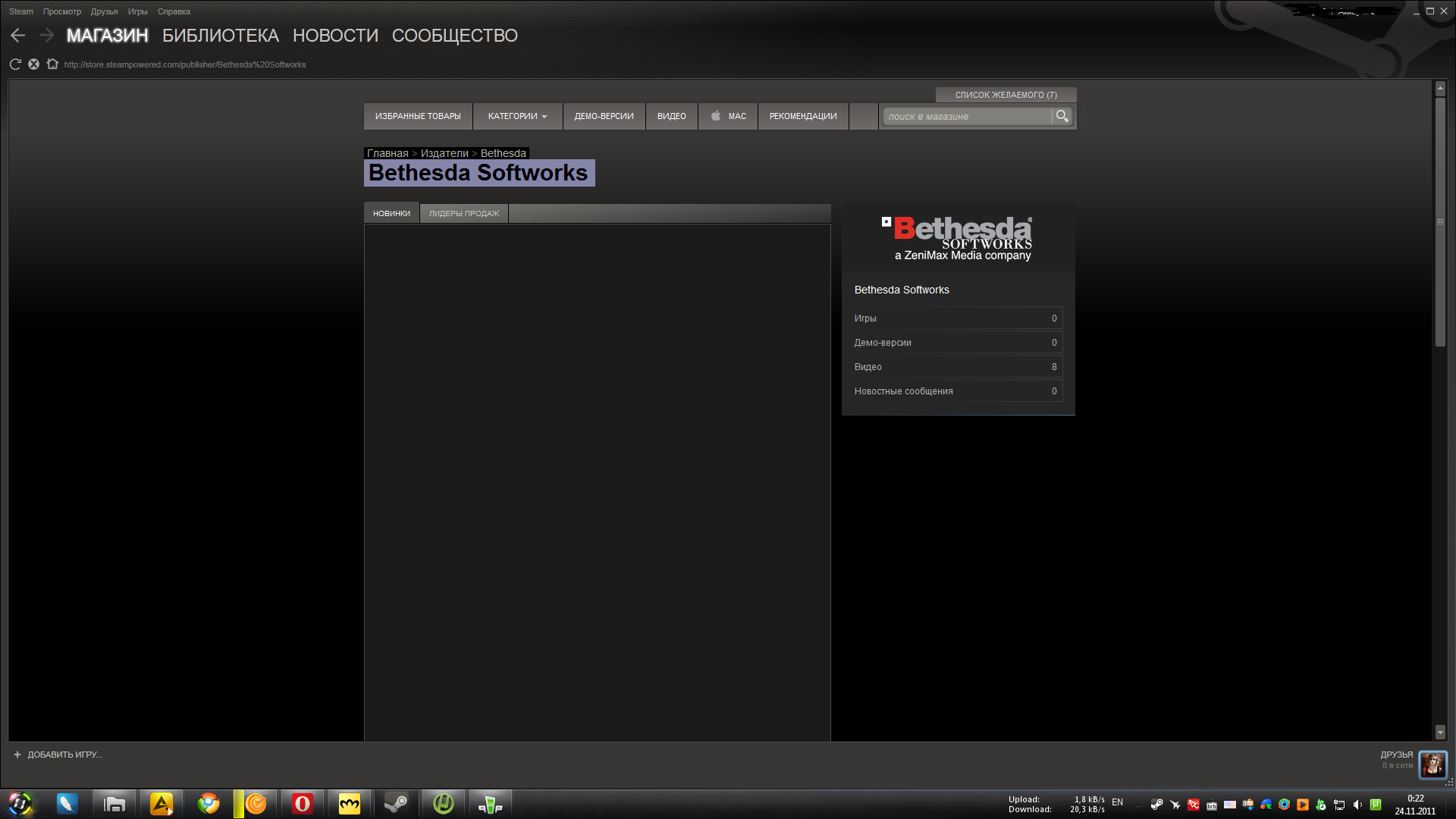Go forward with the right arrow

[x=46, y=36]
